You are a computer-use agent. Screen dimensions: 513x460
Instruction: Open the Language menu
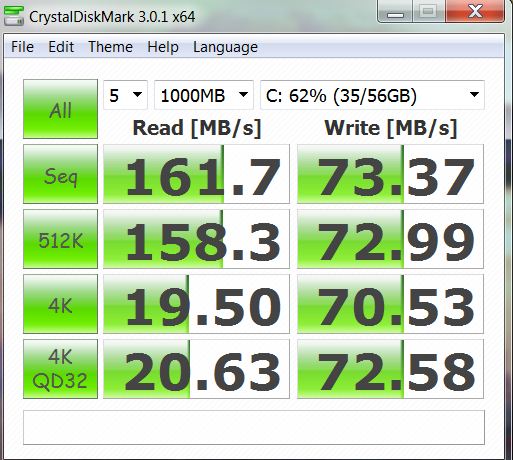click(225, 48)
